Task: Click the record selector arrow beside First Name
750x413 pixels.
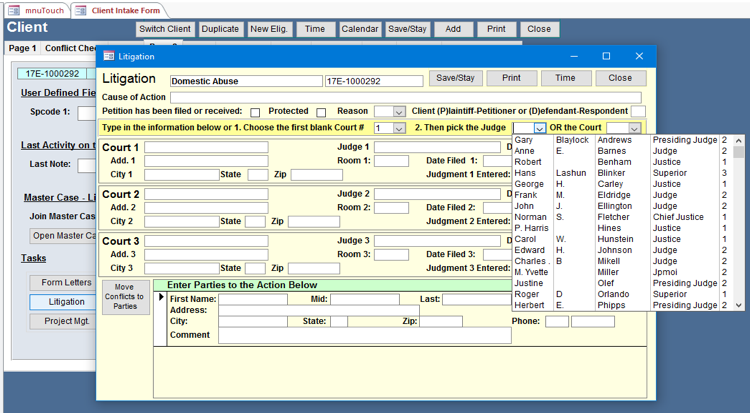Action: (x=161, y=298)
